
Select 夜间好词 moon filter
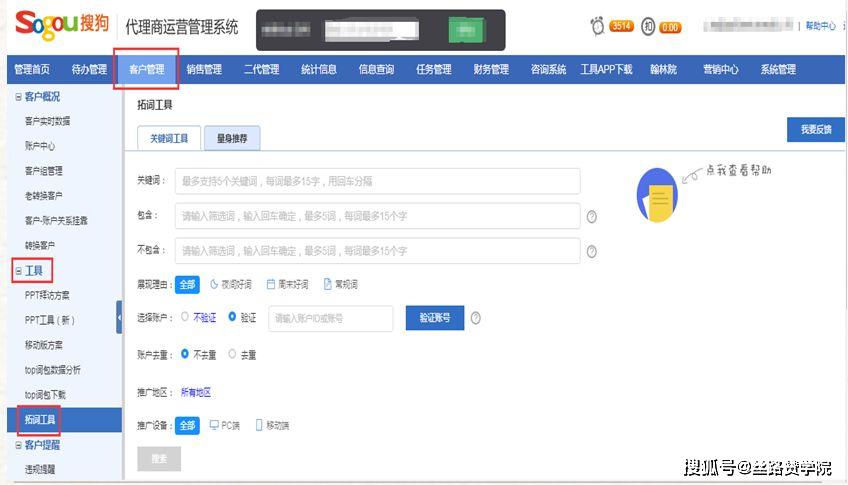(x=231, y=284)
